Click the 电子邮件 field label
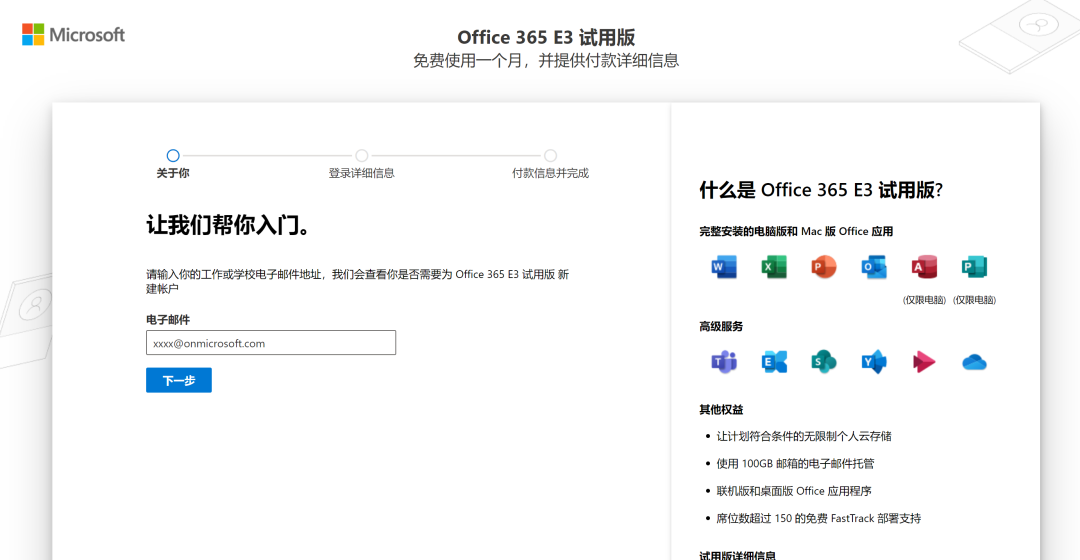Viewport: 1080px width, 560px height. [x=168, y=320]
